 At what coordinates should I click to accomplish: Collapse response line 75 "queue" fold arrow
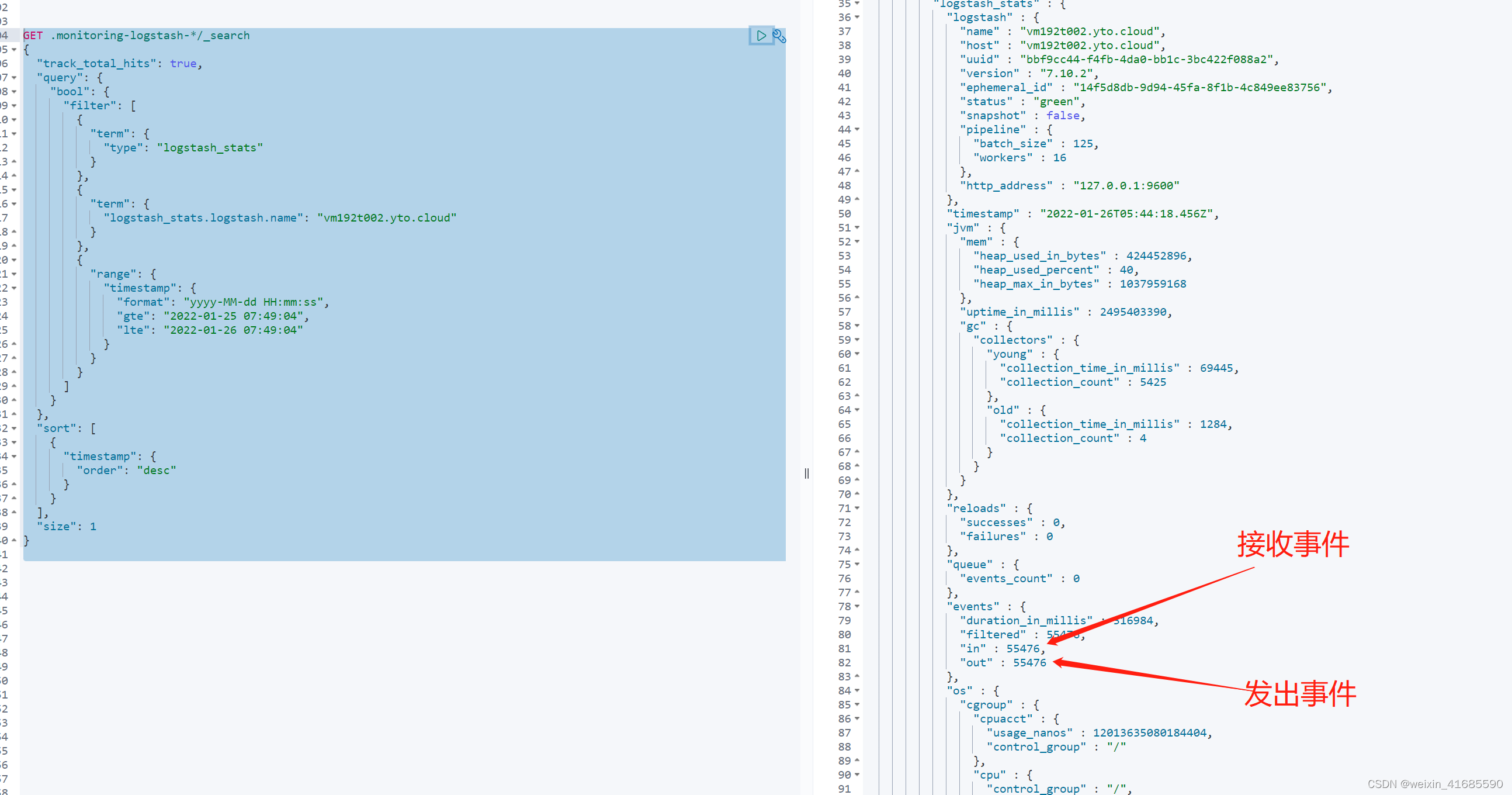[x=858, y=564]
